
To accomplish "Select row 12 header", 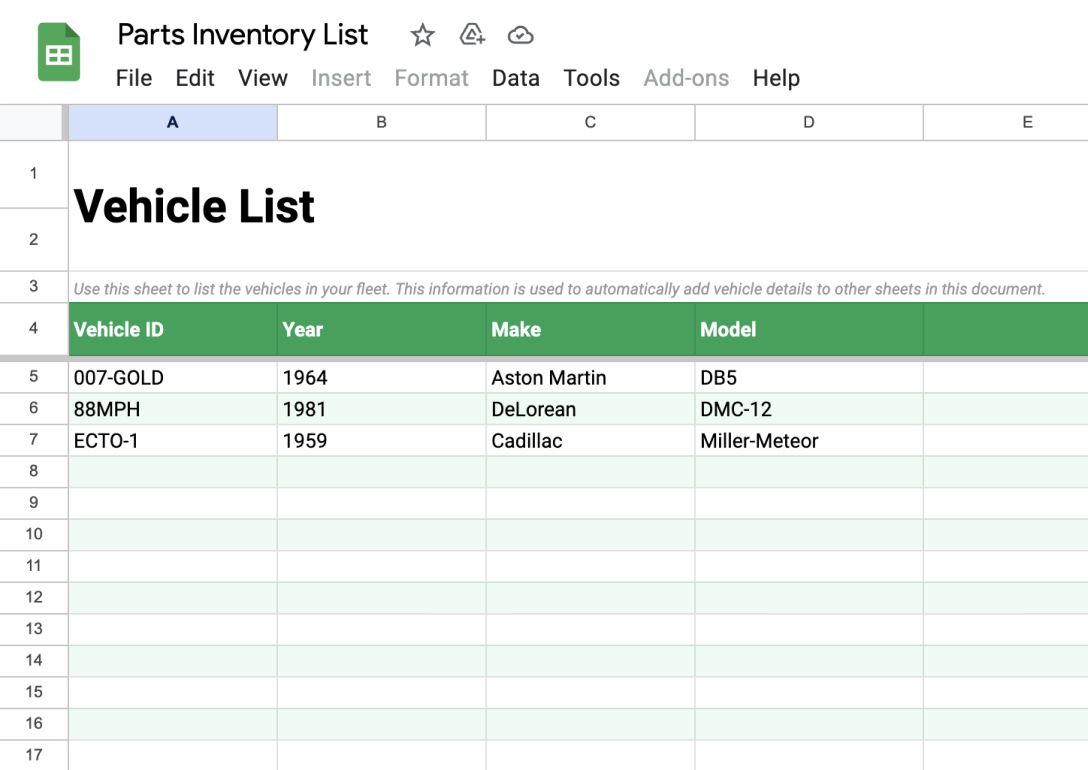I will pos(33,598).
